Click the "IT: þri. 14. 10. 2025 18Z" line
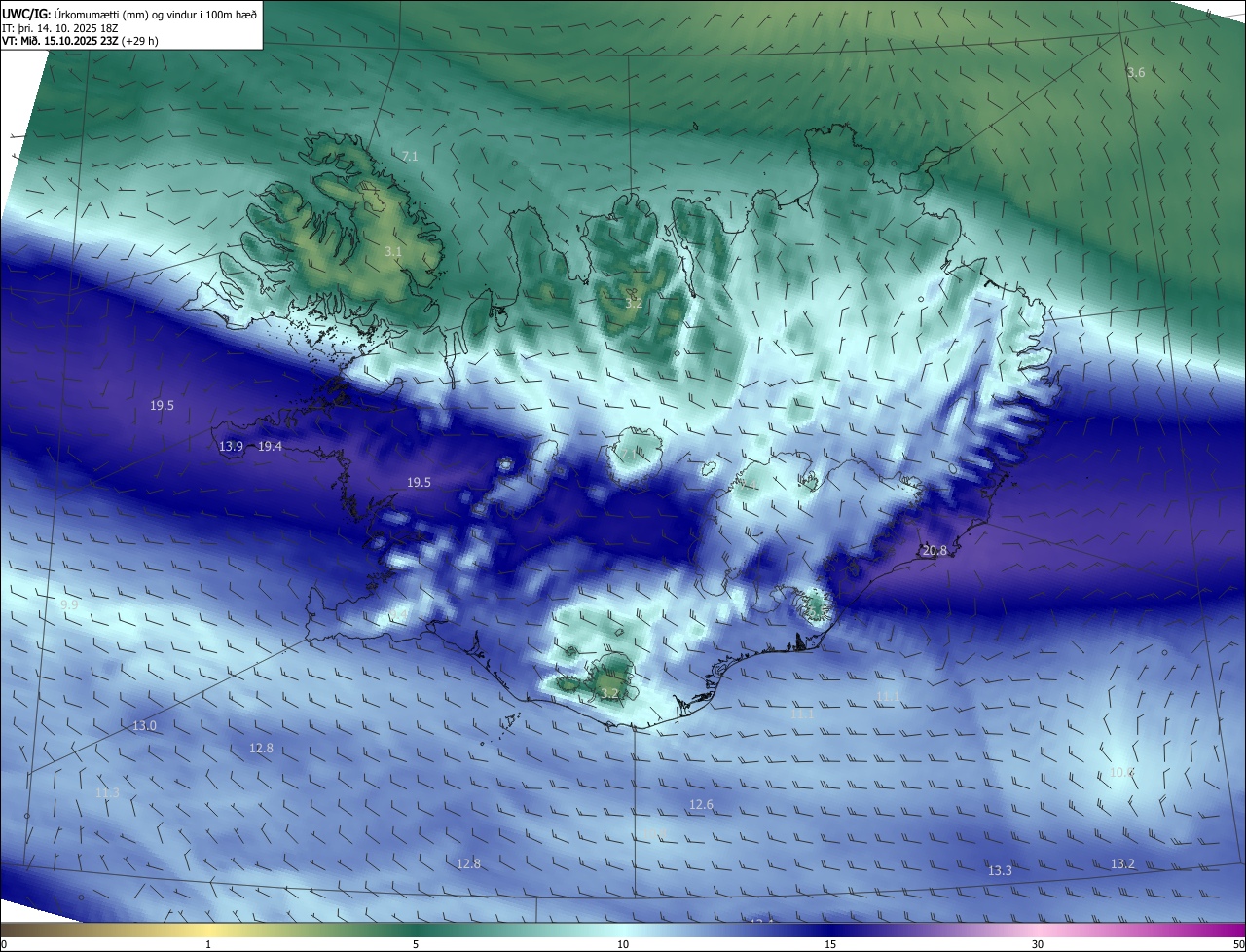Image resolution: width=1246 pixels, height=952 pixels. [59, 27]
